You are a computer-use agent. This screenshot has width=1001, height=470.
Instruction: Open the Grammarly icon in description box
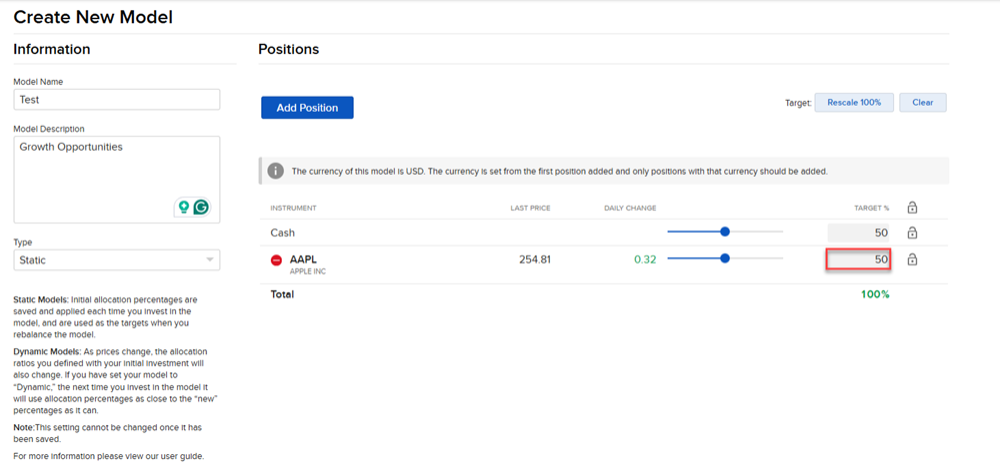pyautogui.click(x=201, y=207)
